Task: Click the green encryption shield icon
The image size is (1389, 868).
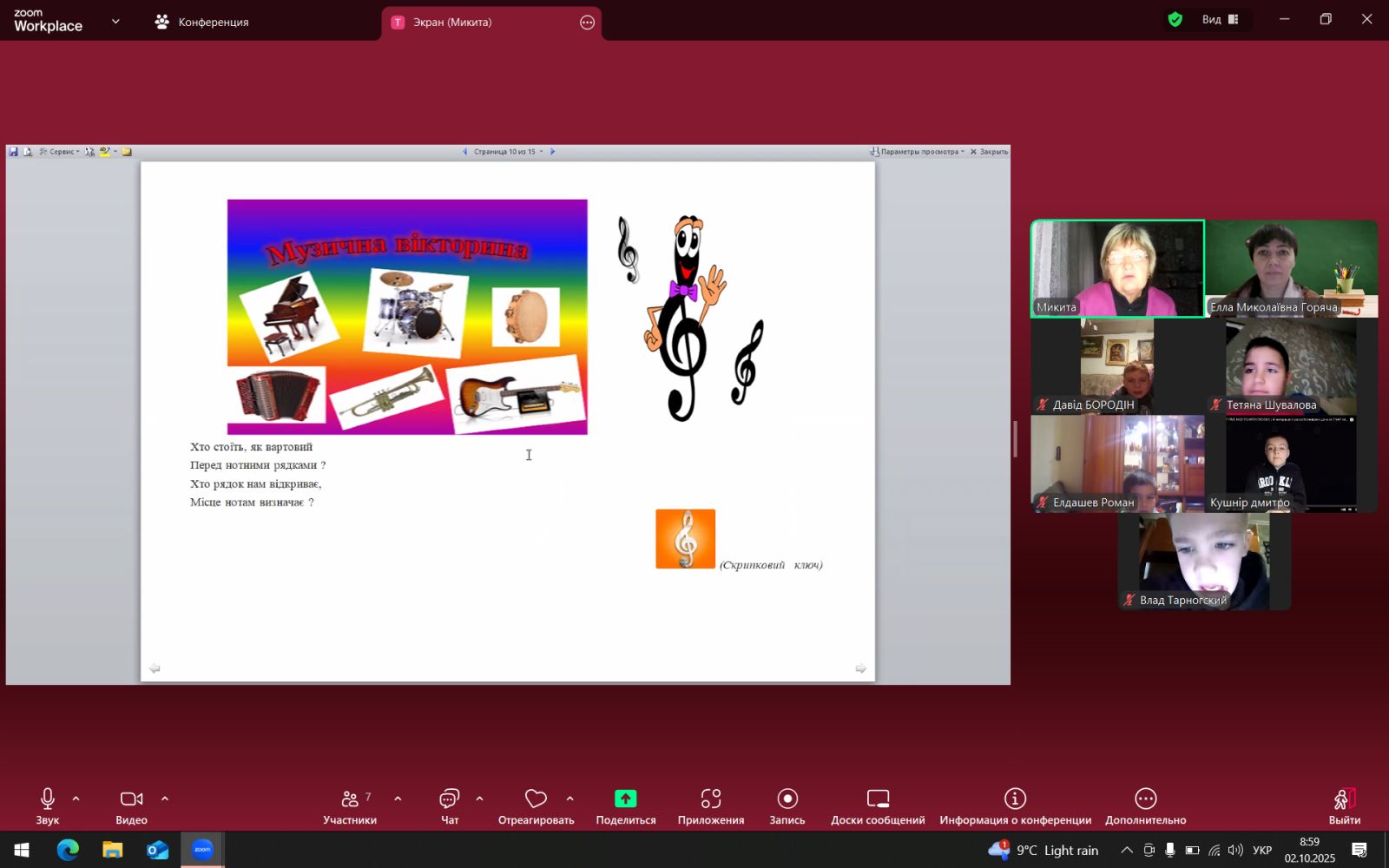Action: click(x=1175, y=20)
